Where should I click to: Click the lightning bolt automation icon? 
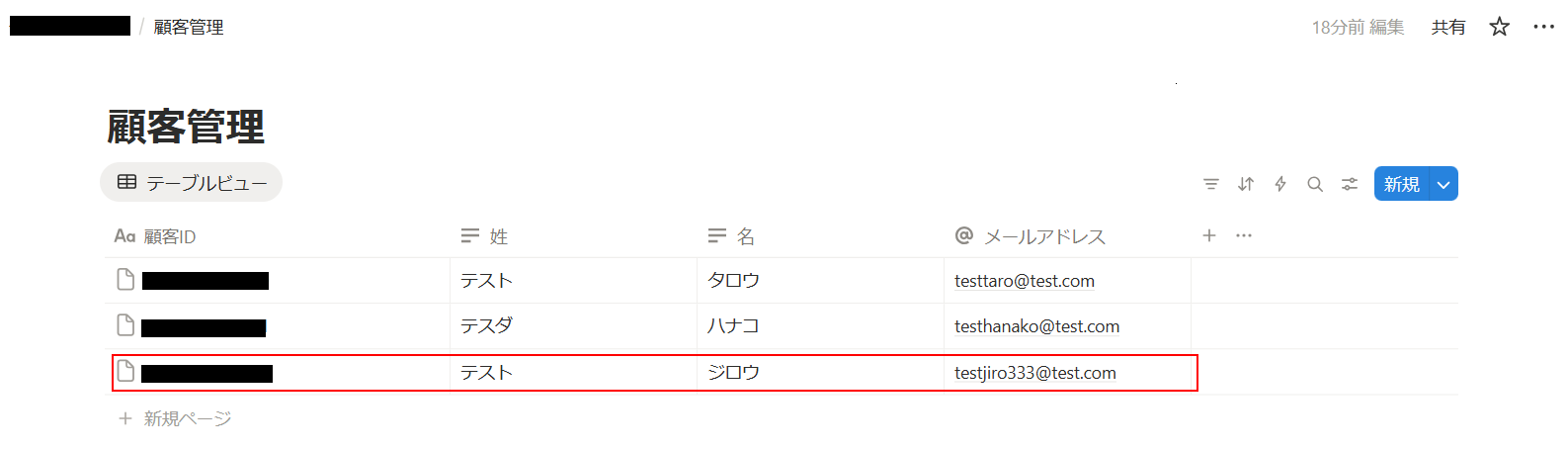tap(1280, 184)
